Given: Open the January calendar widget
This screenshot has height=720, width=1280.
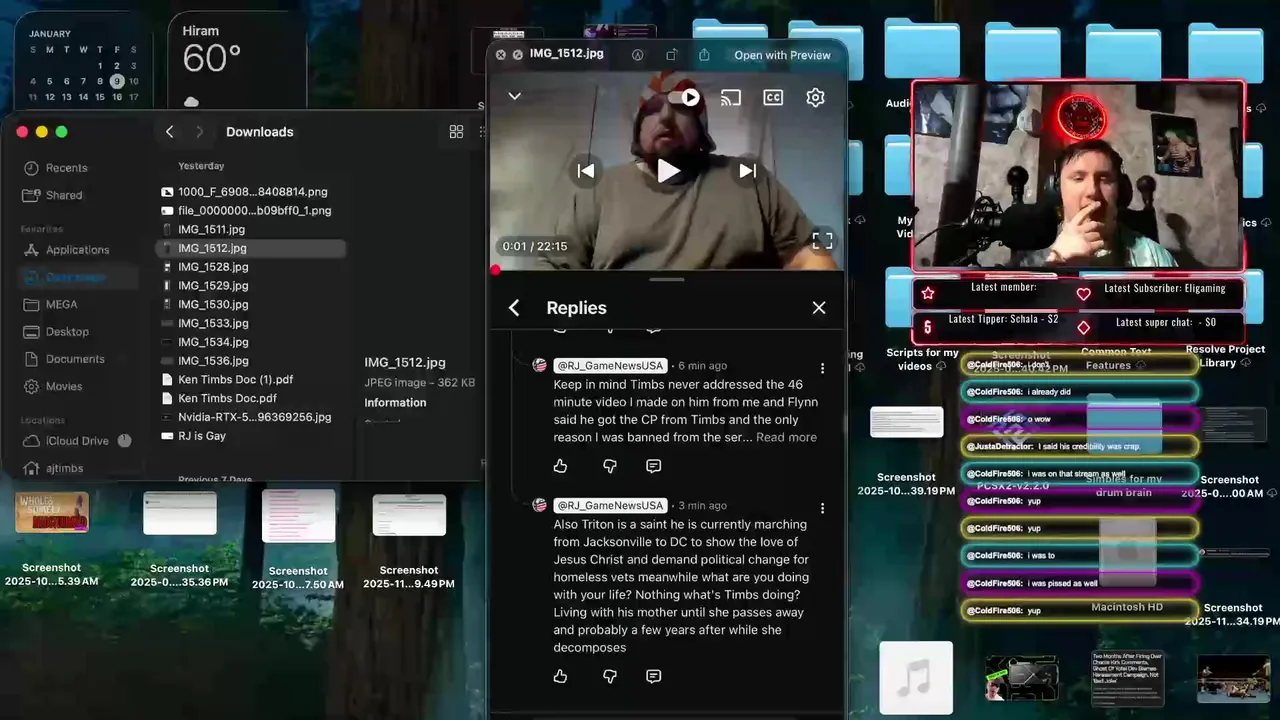Looking at the screenshot, I should pos(84,60).
